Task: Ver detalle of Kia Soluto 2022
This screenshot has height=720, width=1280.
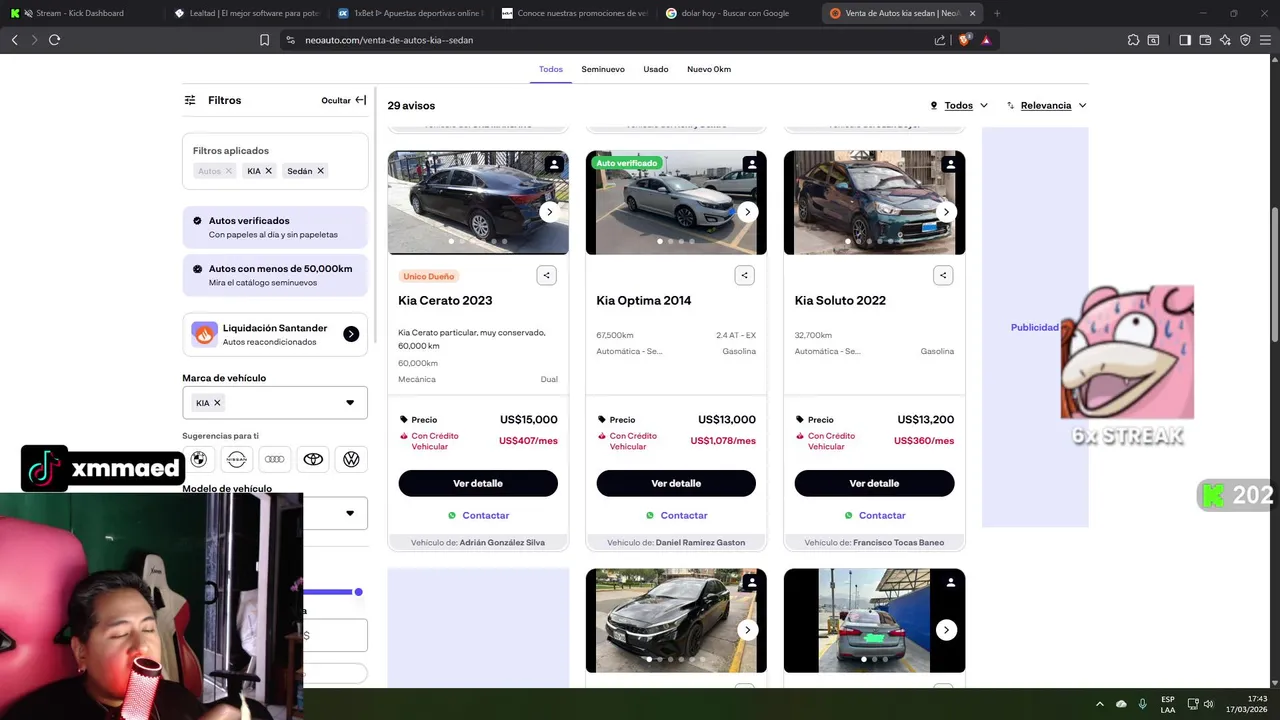Action: click(x=875, y=483)
